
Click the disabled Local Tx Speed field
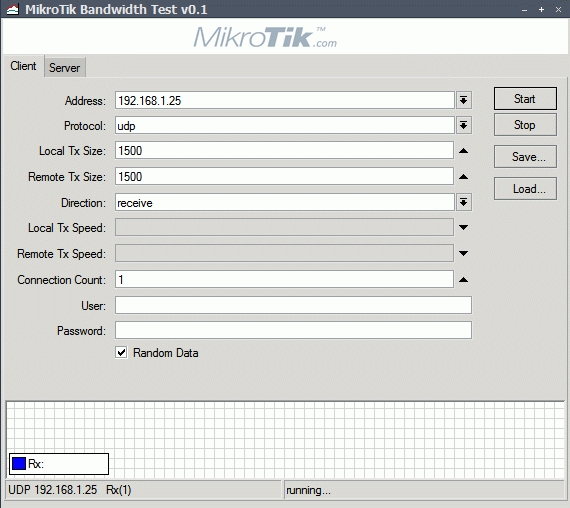pos(284,227)
